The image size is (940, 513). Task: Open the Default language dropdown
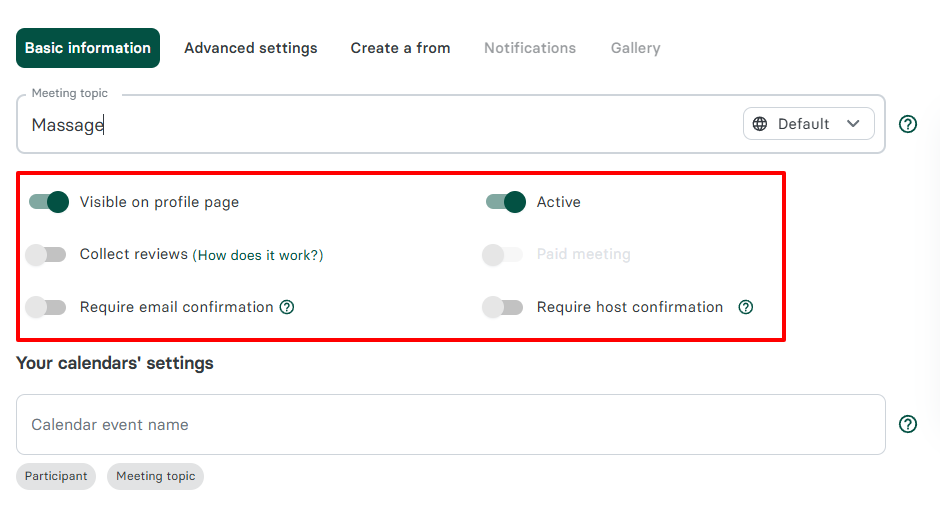pos(808,124)
